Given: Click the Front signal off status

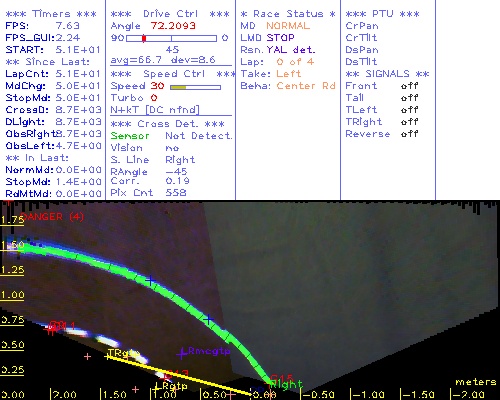Looking at the screenshot, I should click(409, 86).
